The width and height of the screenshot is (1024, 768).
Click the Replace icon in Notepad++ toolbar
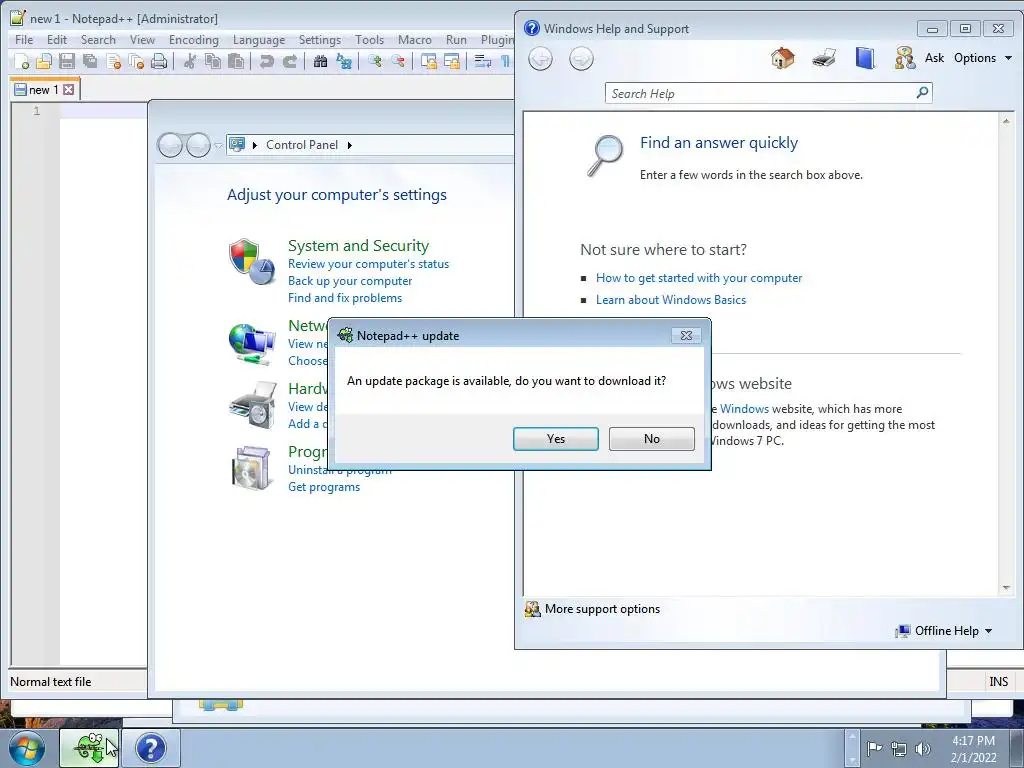tap(344, 61)
